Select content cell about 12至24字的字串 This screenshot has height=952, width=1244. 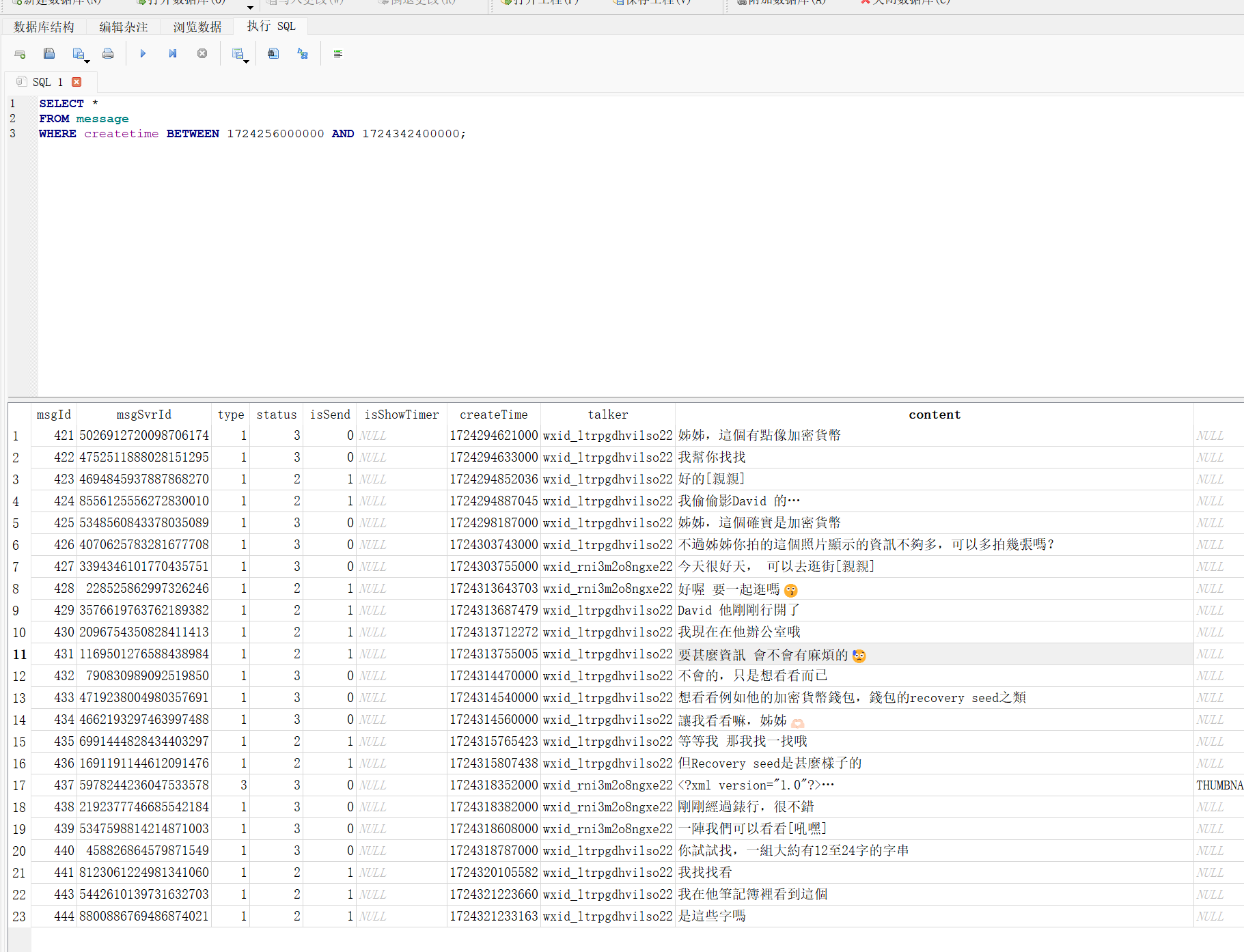pos(935,851)
